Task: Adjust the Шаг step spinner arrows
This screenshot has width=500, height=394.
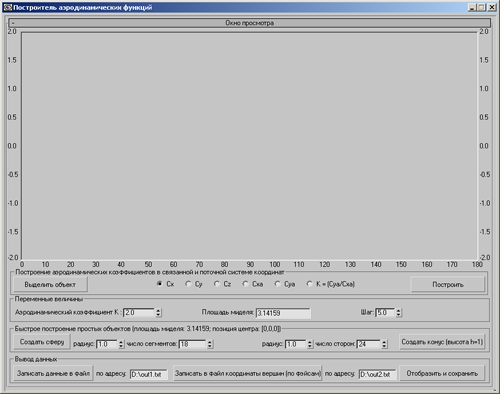Action: (399, 312)
